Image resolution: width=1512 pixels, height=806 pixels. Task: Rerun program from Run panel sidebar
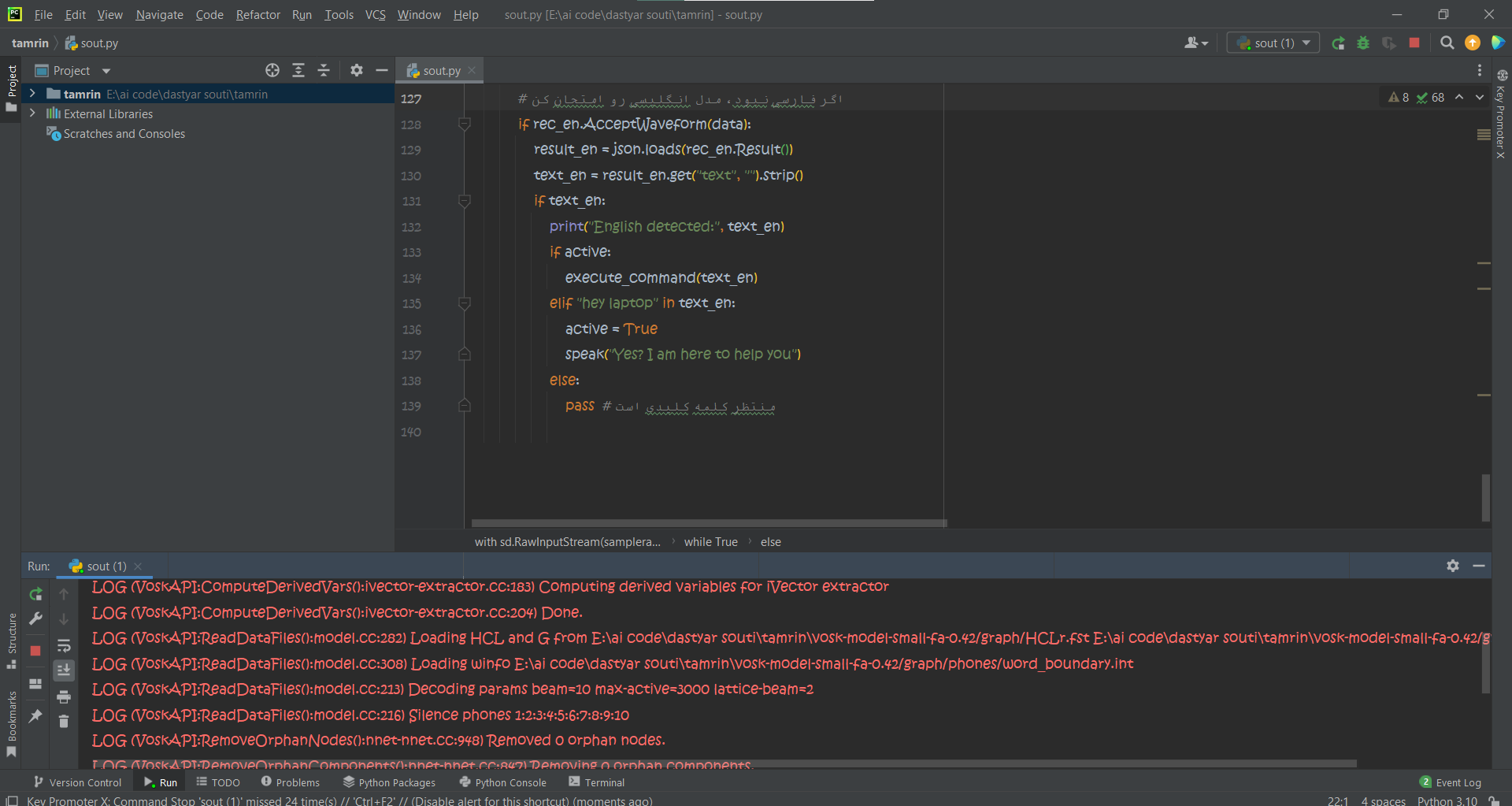pyautogui.click(x=35, y=594)
